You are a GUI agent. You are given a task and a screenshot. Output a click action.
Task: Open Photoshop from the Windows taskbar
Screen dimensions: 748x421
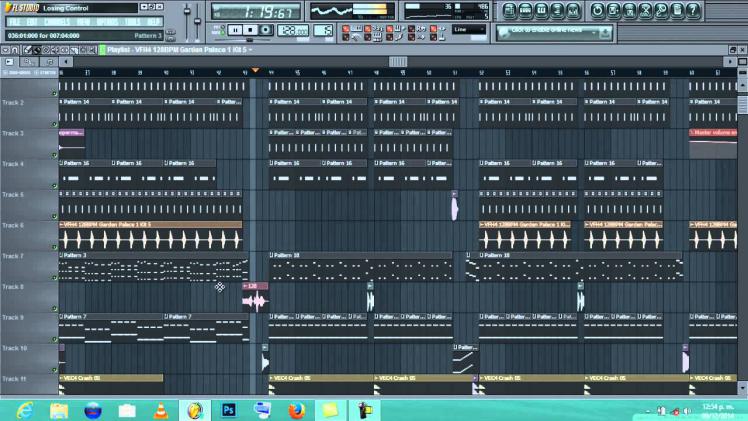click(x=228, y=409)
